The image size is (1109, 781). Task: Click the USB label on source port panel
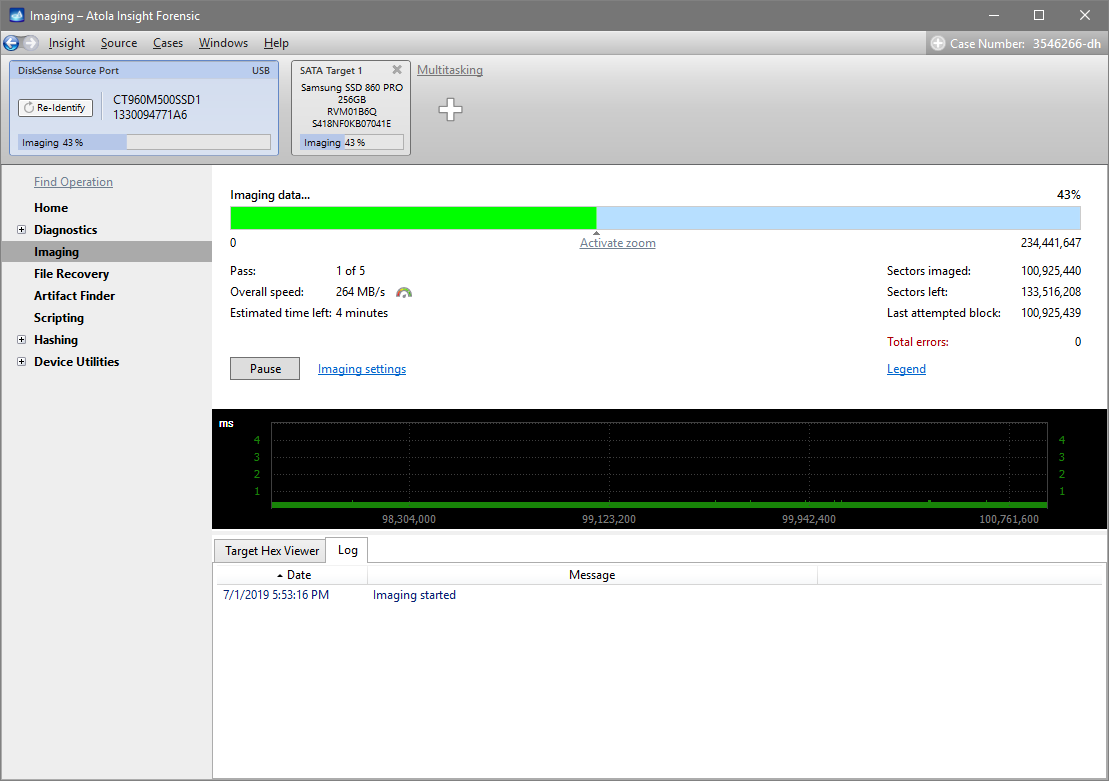pyautogui.click(x=261, y=71)
